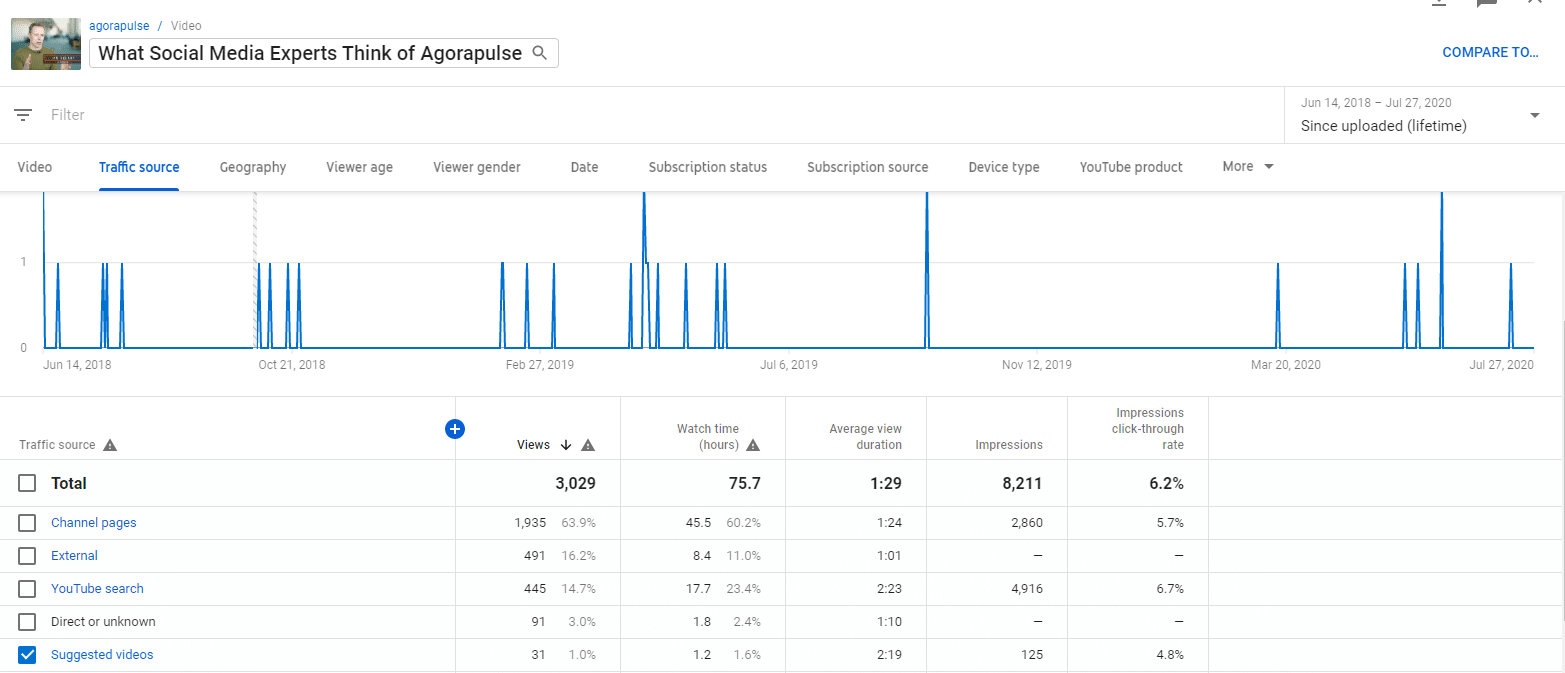Click the sort arrow next to Views
Image resolution: width=1565 pixels, height=673 pixels.
click(x=566, y=445)
